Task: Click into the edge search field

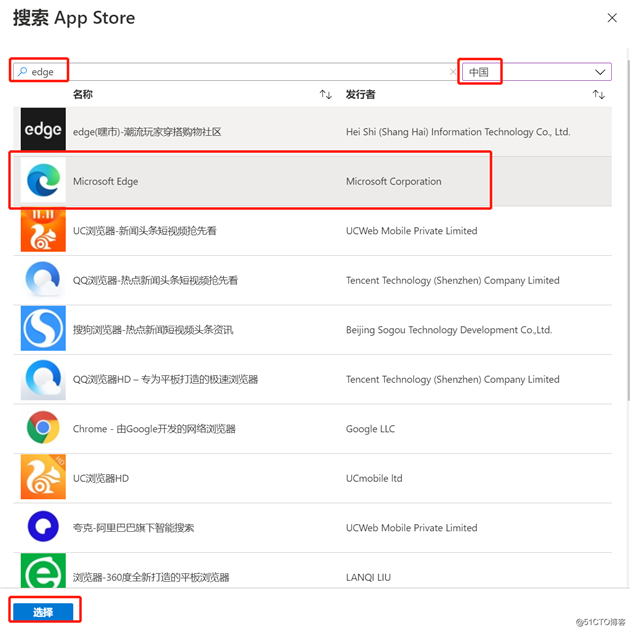Action: (x=235, y=72)
